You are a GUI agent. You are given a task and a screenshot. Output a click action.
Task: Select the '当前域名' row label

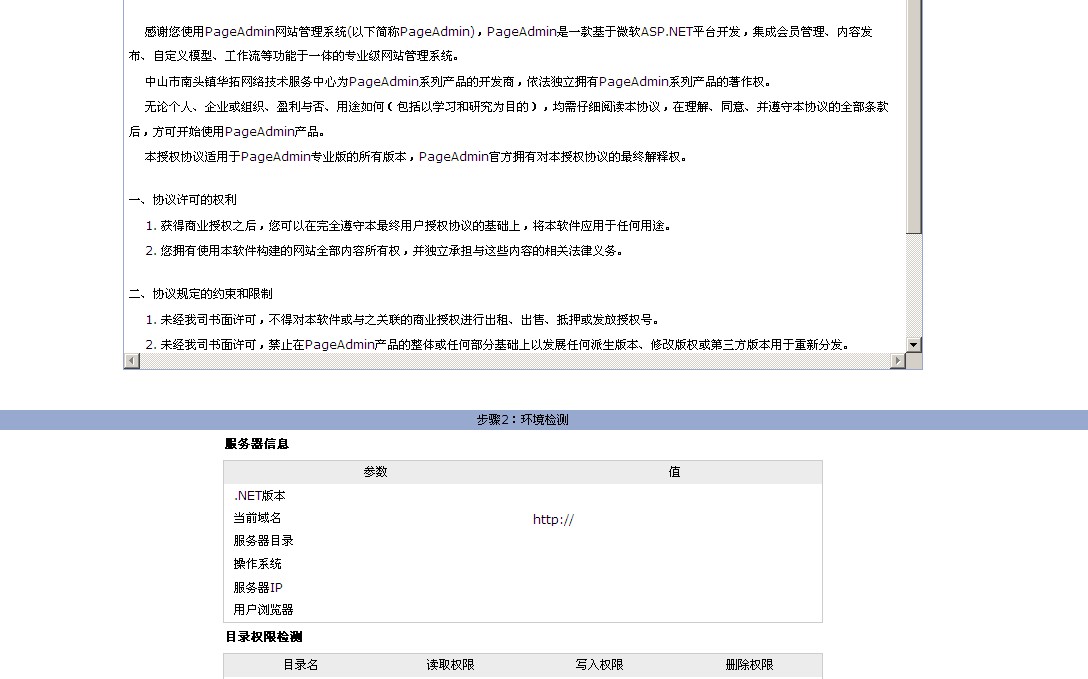pyautogui.click(x=257, y=518)
